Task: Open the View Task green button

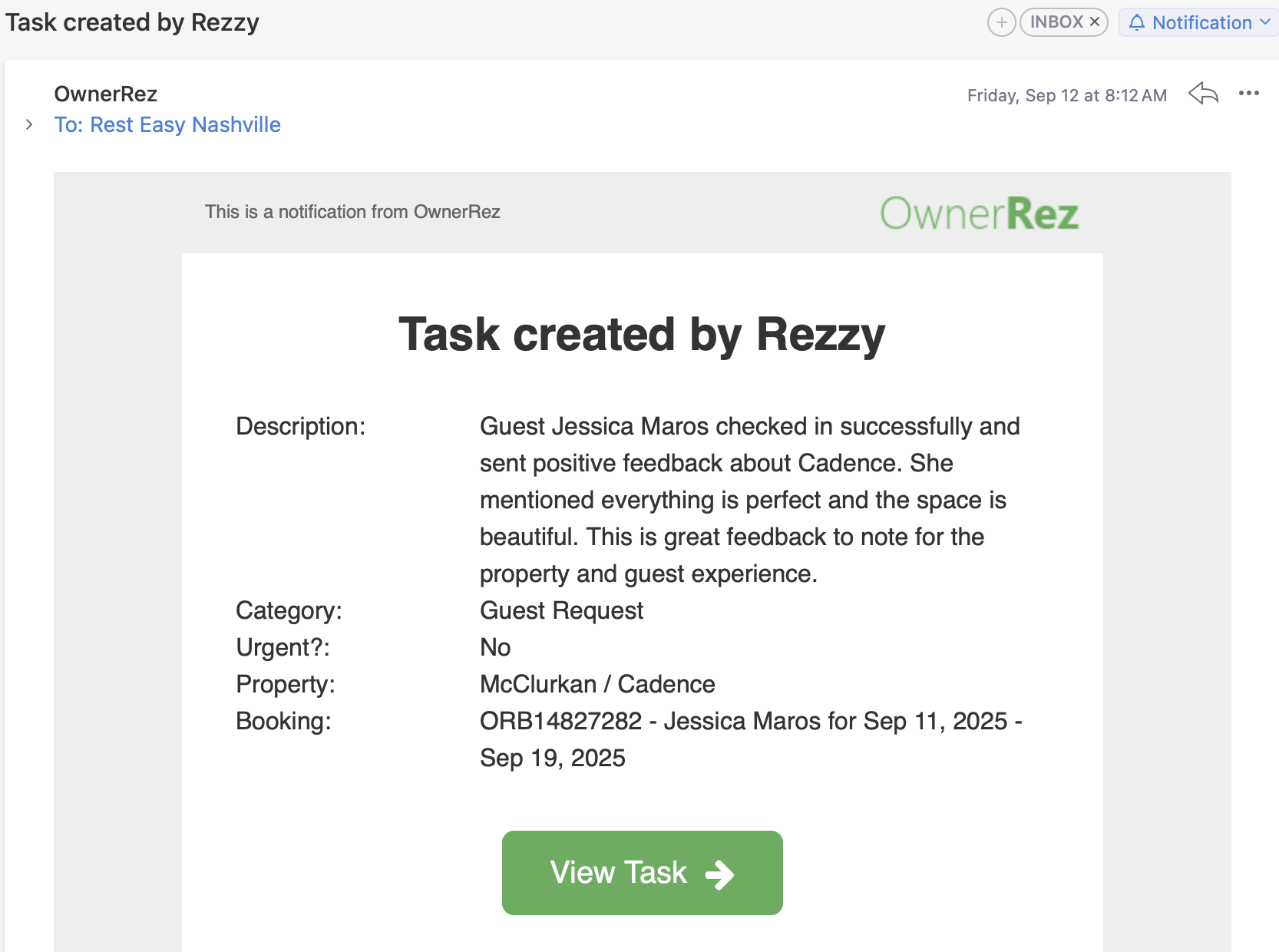Action: pos(643,873)
